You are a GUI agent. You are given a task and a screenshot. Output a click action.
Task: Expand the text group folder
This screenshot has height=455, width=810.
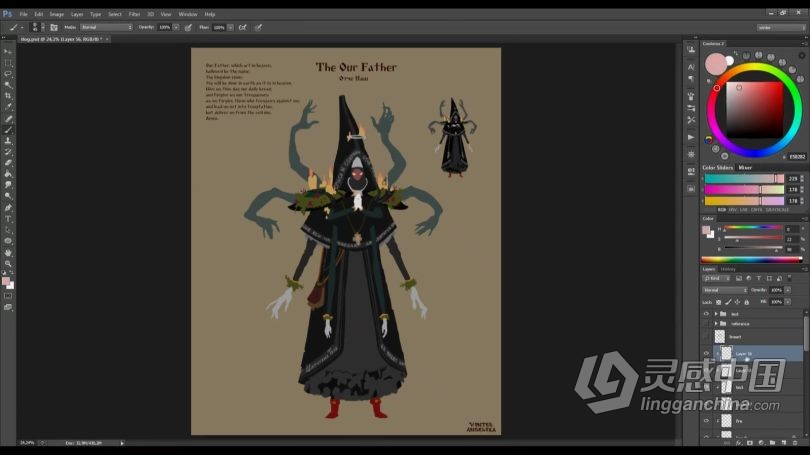click(716, 313)
